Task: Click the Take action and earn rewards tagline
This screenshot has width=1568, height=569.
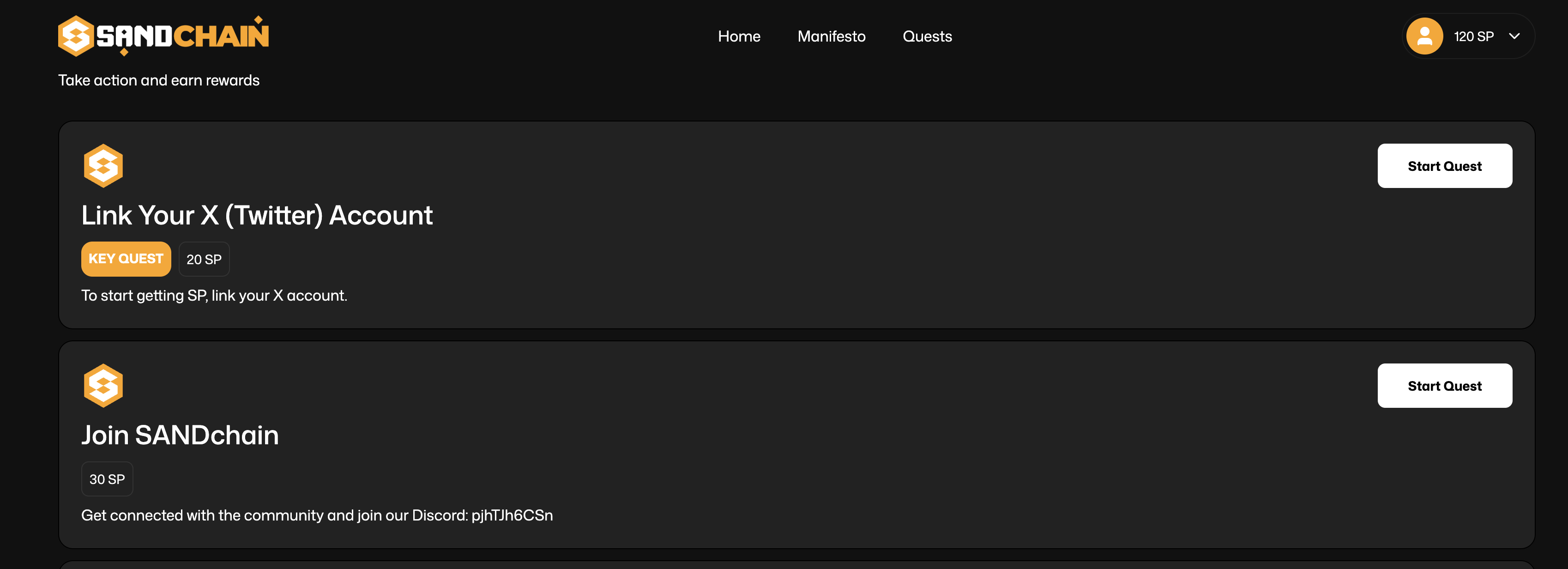Action: (x=159, y=80)
